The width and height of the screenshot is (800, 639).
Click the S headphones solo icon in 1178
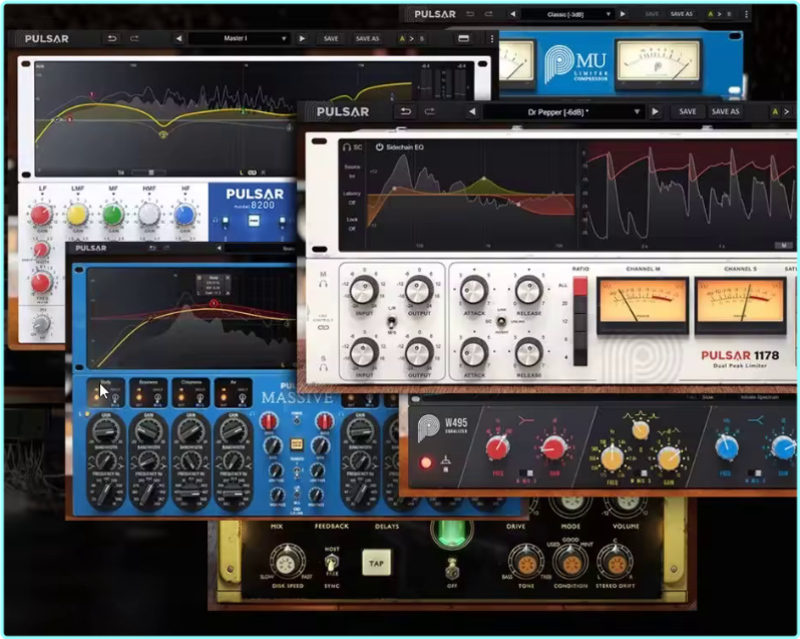(323, 367)
